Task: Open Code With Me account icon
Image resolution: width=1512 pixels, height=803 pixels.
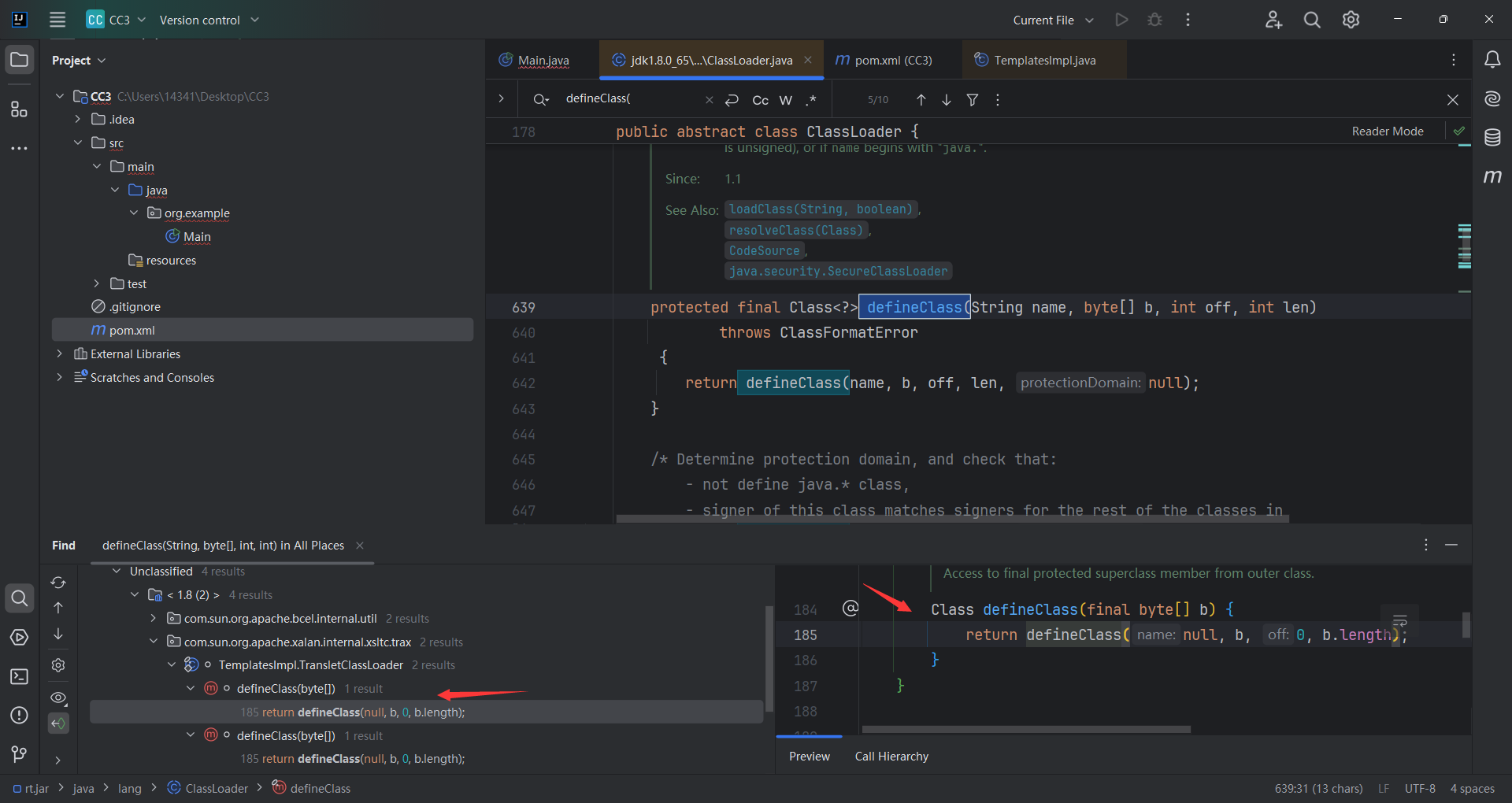Action: tap(1273, 20)
